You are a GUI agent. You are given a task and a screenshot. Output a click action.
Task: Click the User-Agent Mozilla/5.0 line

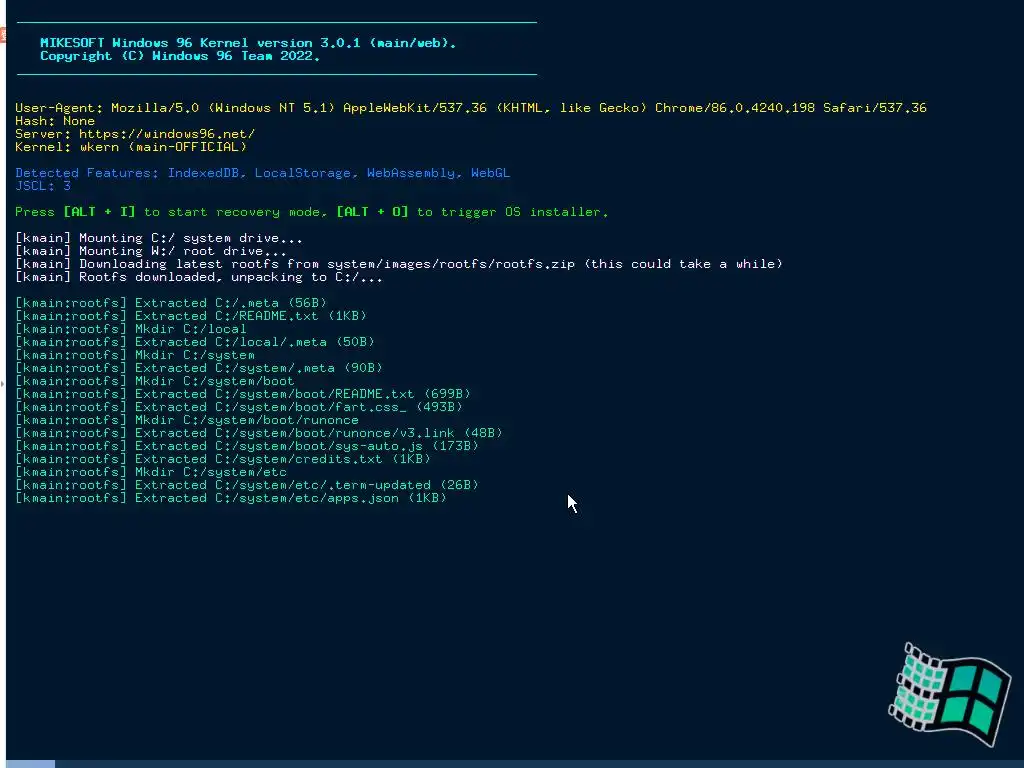(471, 108)
